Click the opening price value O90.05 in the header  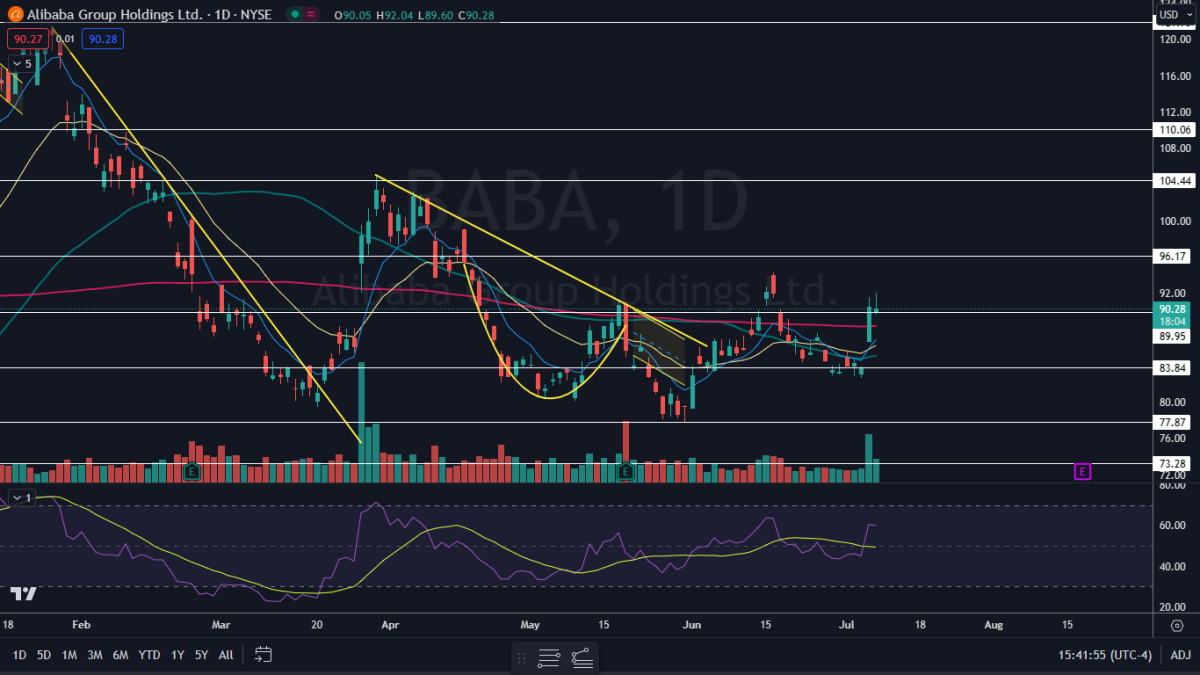coord(352,15)
